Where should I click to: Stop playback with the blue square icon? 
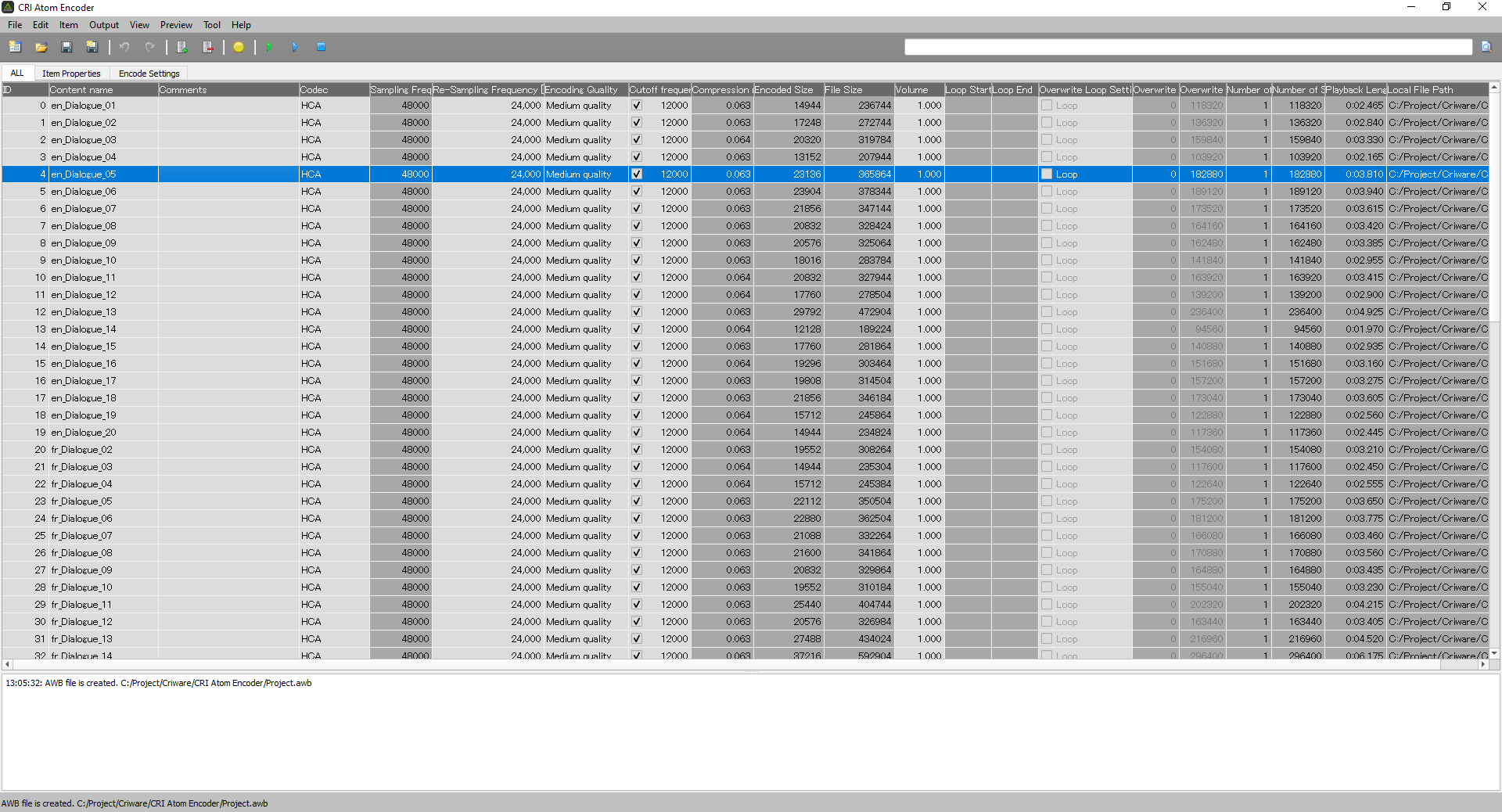(x=321, y=47)
